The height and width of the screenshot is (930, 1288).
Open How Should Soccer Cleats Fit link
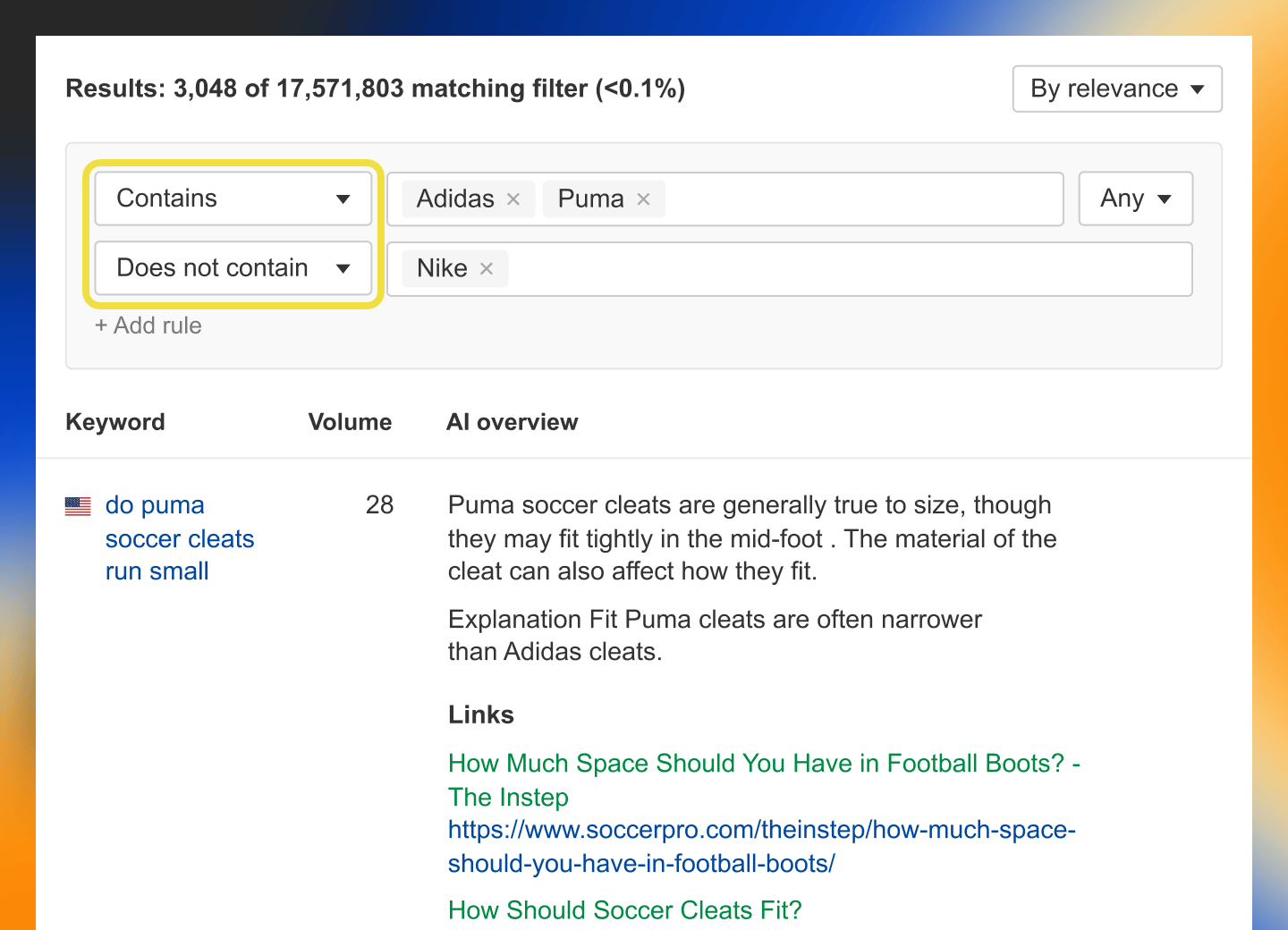click(625, 910)
